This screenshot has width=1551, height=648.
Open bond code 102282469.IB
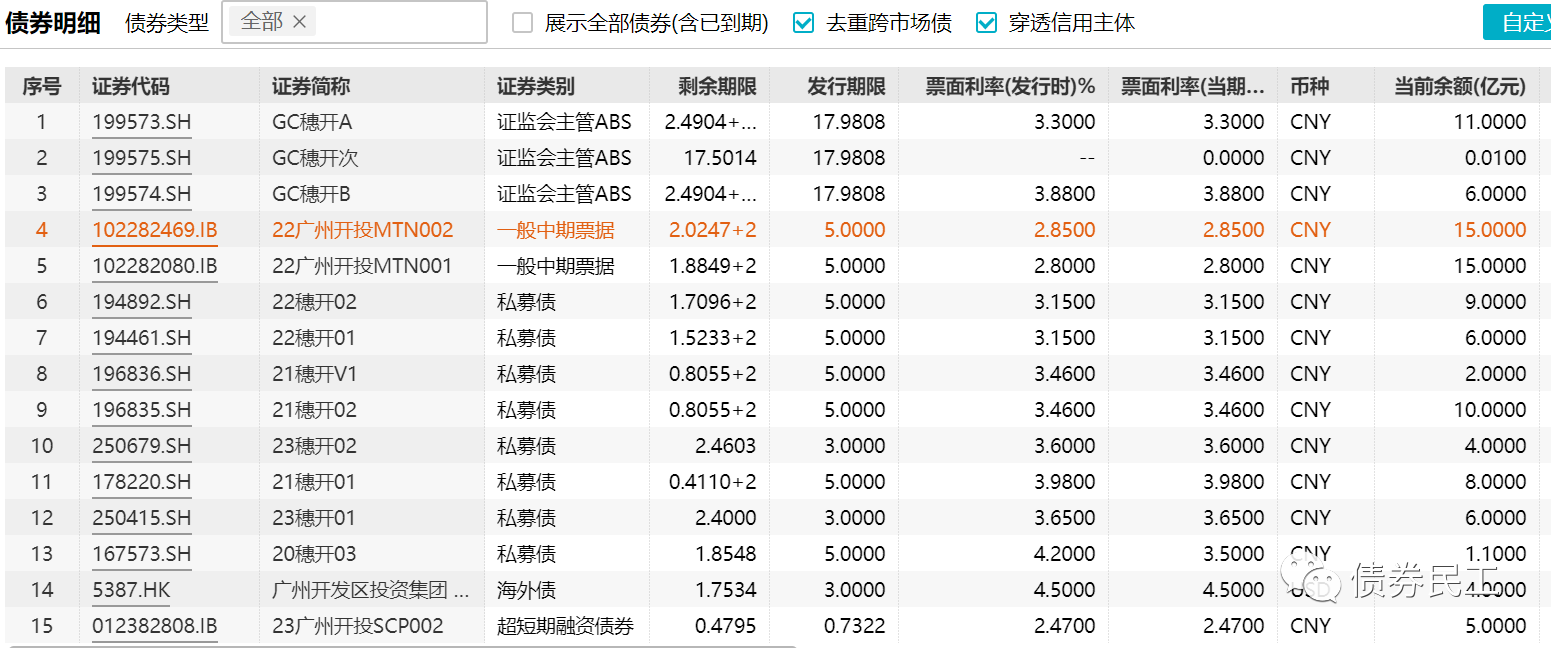154,230
